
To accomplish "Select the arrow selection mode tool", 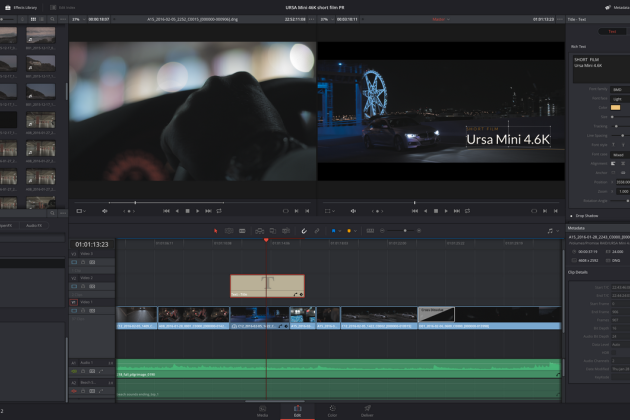I will 215,231.
